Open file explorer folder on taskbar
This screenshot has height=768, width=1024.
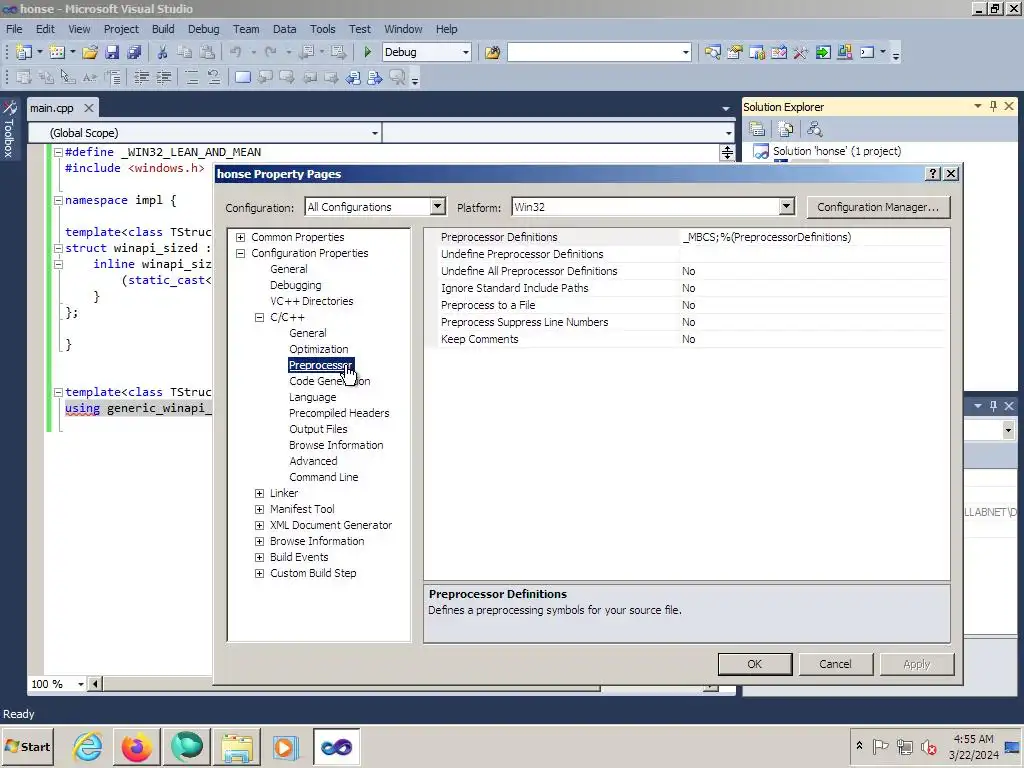point(236,746)
